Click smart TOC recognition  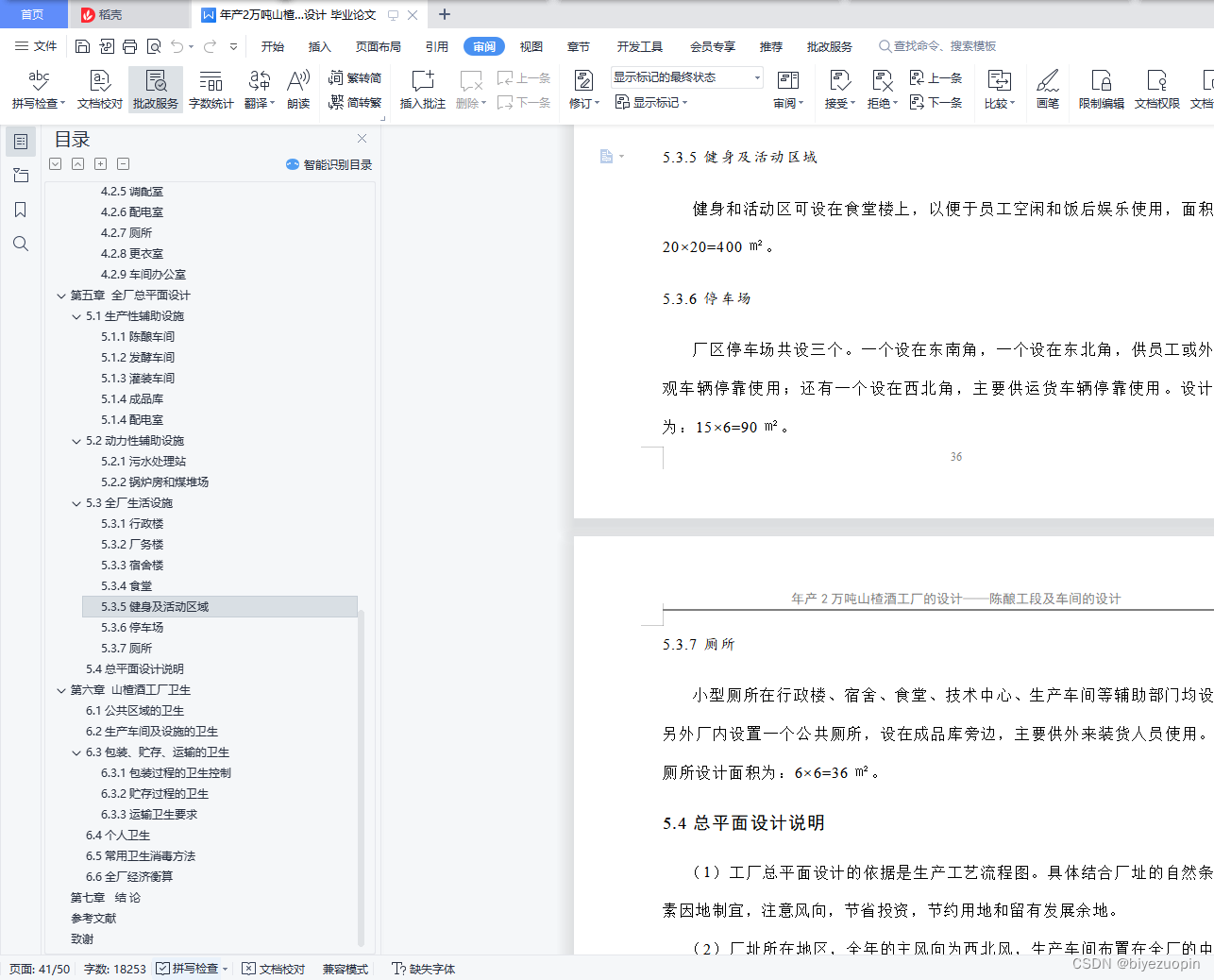point(329,164)
